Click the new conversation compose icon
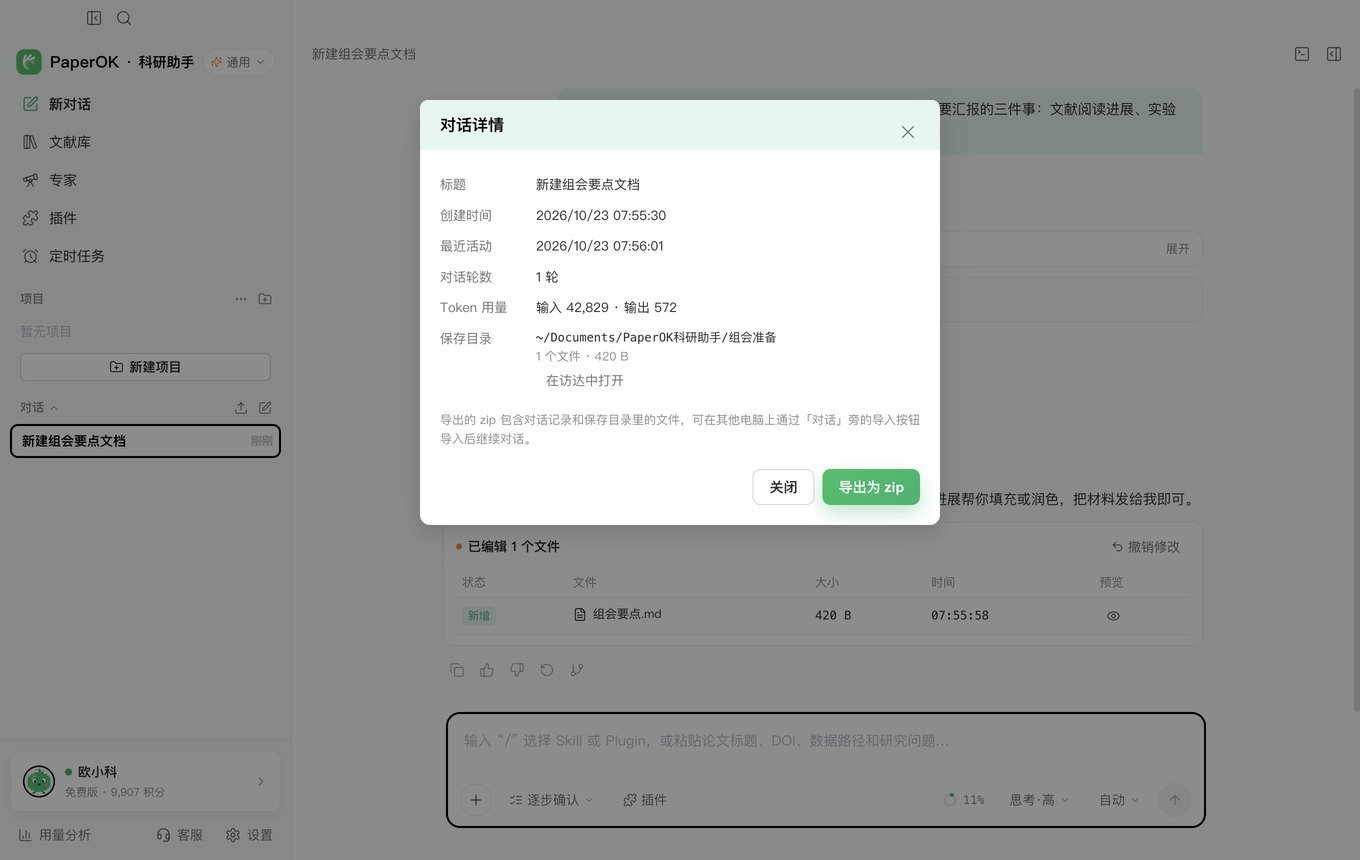Image resolution: width=1360 pixels, height=860 pixels. (x=265, y=408)
